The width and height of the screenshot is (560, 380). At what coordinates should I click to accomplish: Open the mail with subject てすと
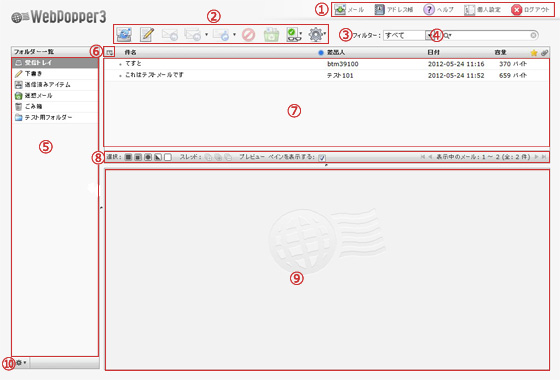coord(133,64)
